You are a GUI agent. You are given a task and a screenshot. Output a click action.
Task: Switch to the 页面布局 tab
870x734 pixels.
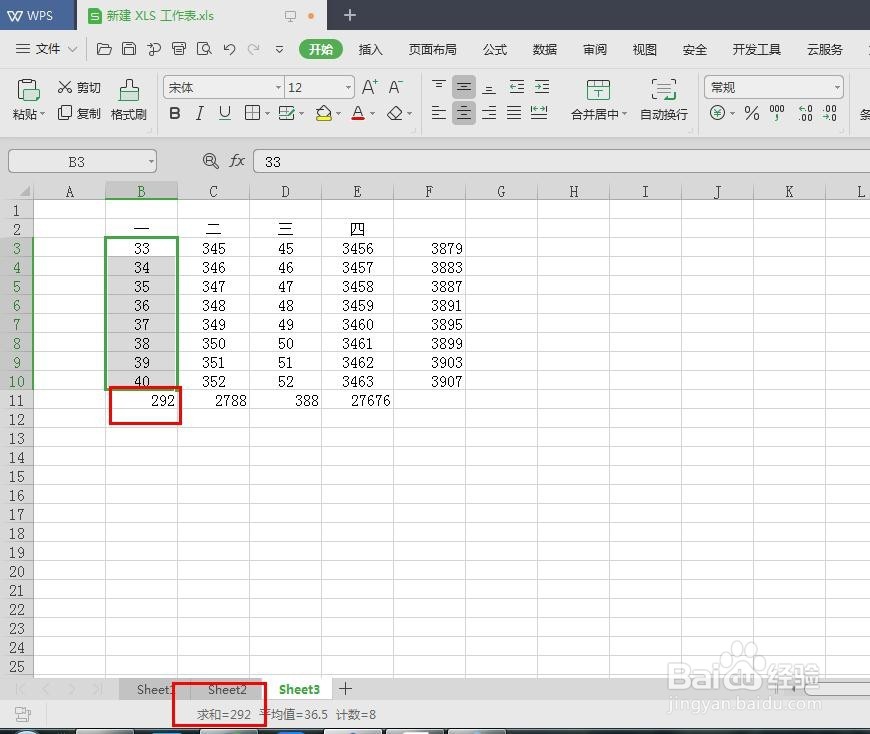click(432, 49)
